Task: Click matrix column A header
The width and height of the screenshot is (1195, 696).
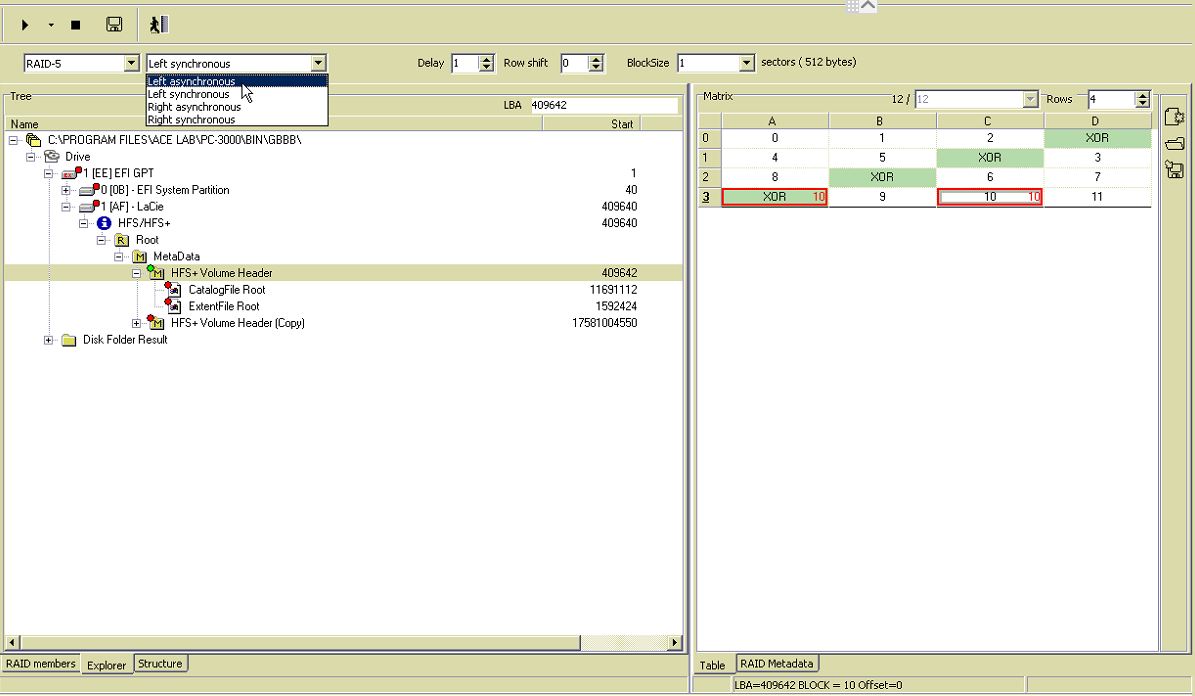Action: [x=774, y=121]
